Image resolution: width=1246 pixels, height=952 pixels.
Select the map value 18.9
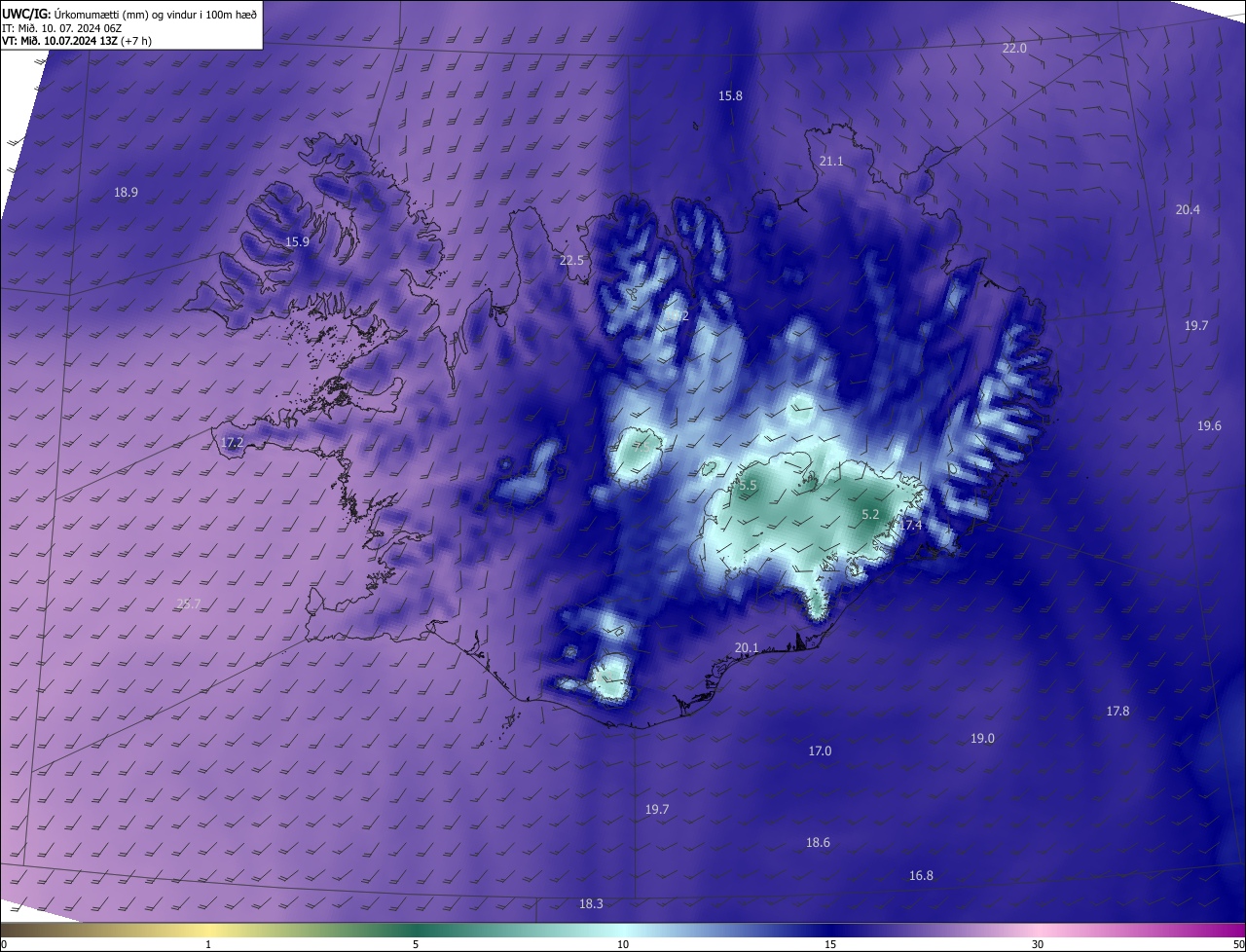coord(126,193)
